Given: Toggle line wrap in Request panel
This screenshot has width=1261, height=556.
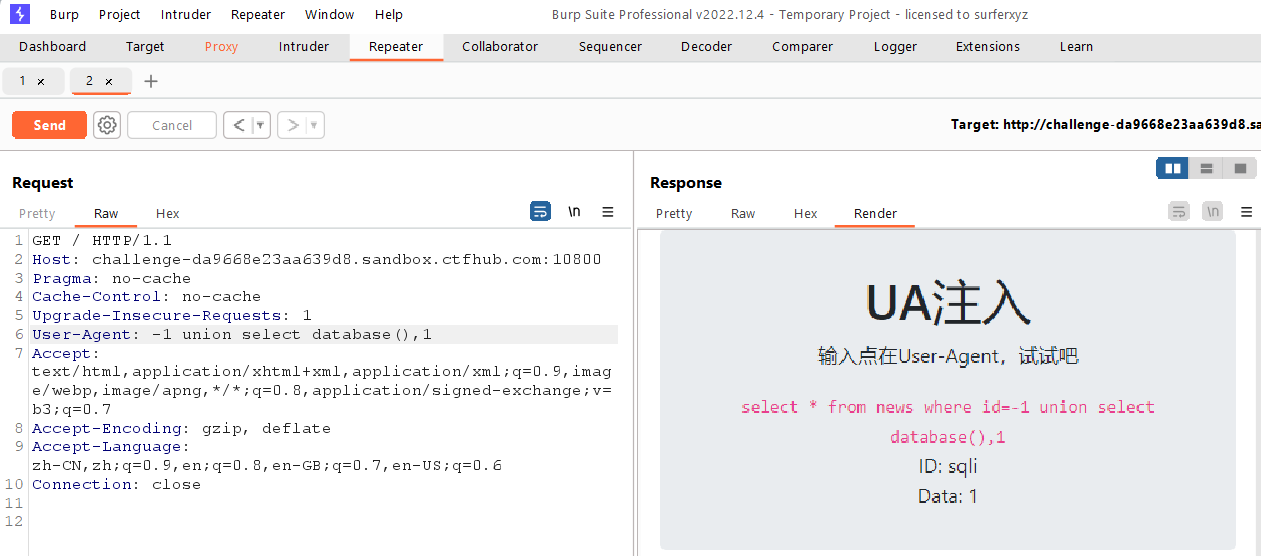Looking at the screenshot, I should point(540,211).
